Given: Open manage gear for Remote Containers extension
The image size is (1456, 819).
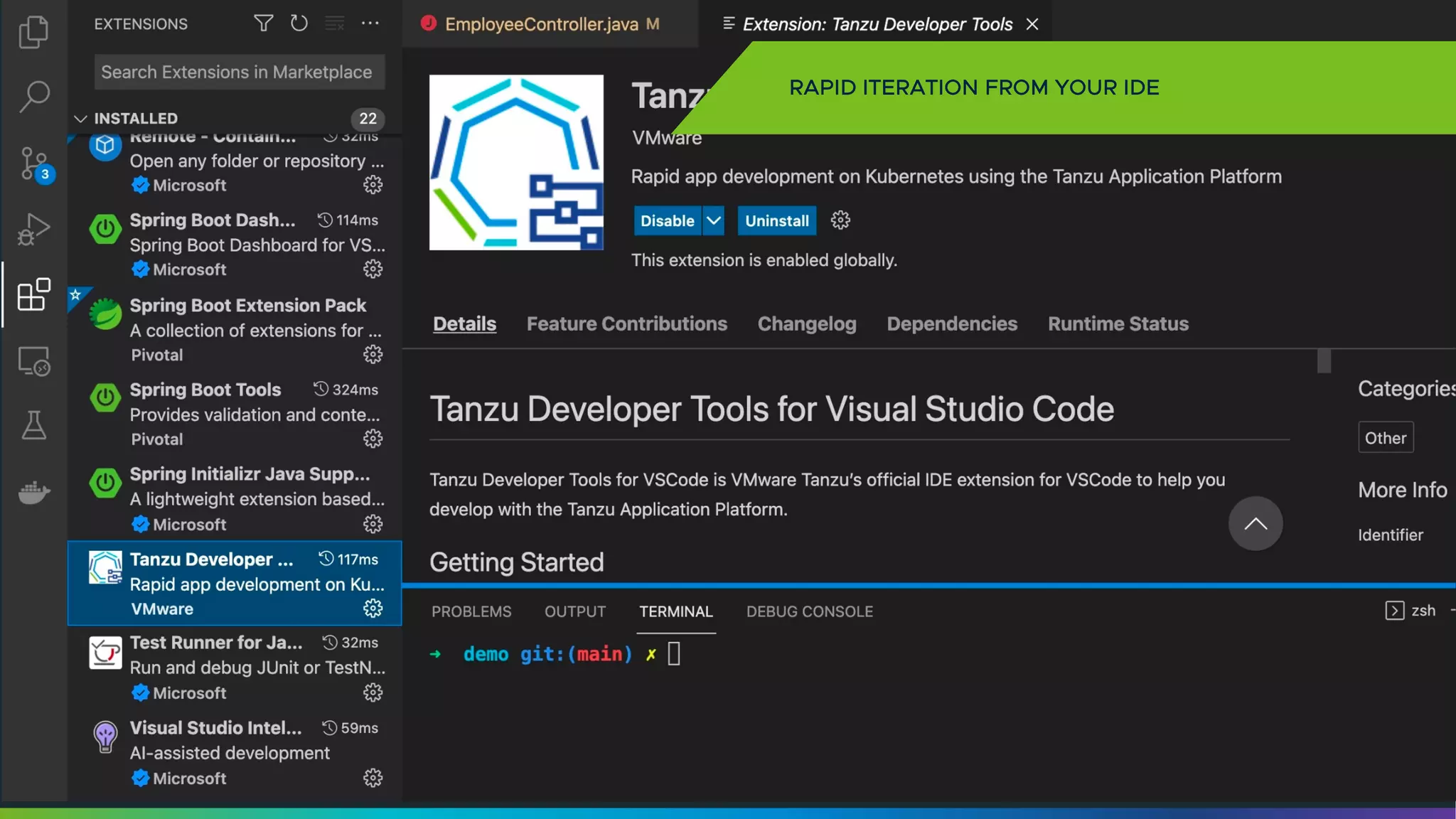Looking at the screenshot, I should (x=373, y=185).
